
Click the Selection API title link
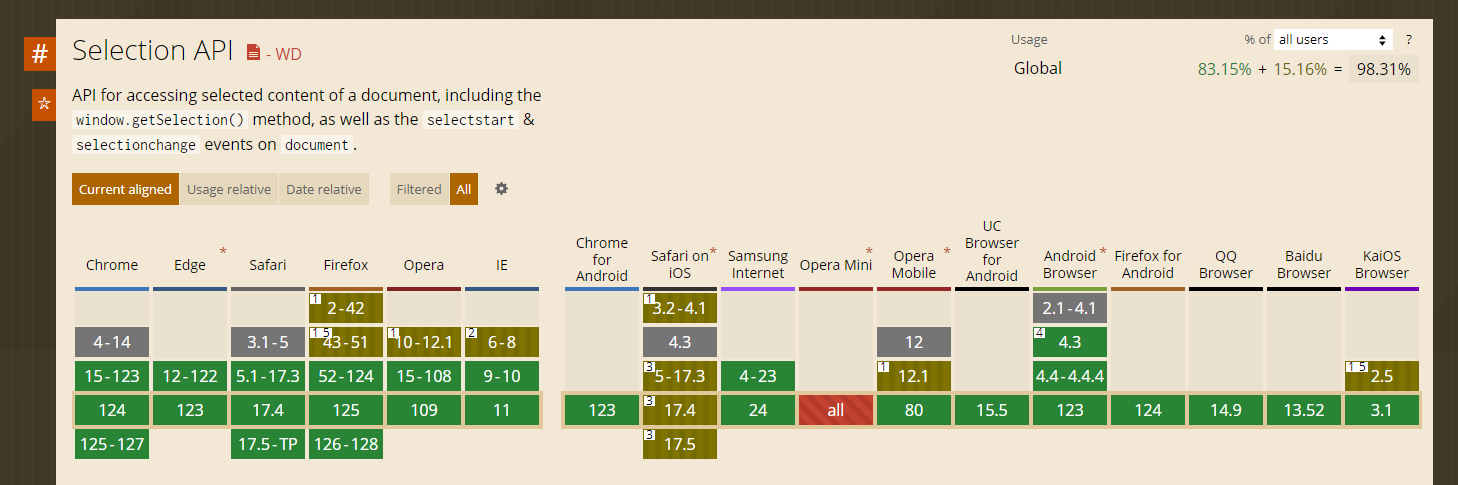[x=153, y=51]
